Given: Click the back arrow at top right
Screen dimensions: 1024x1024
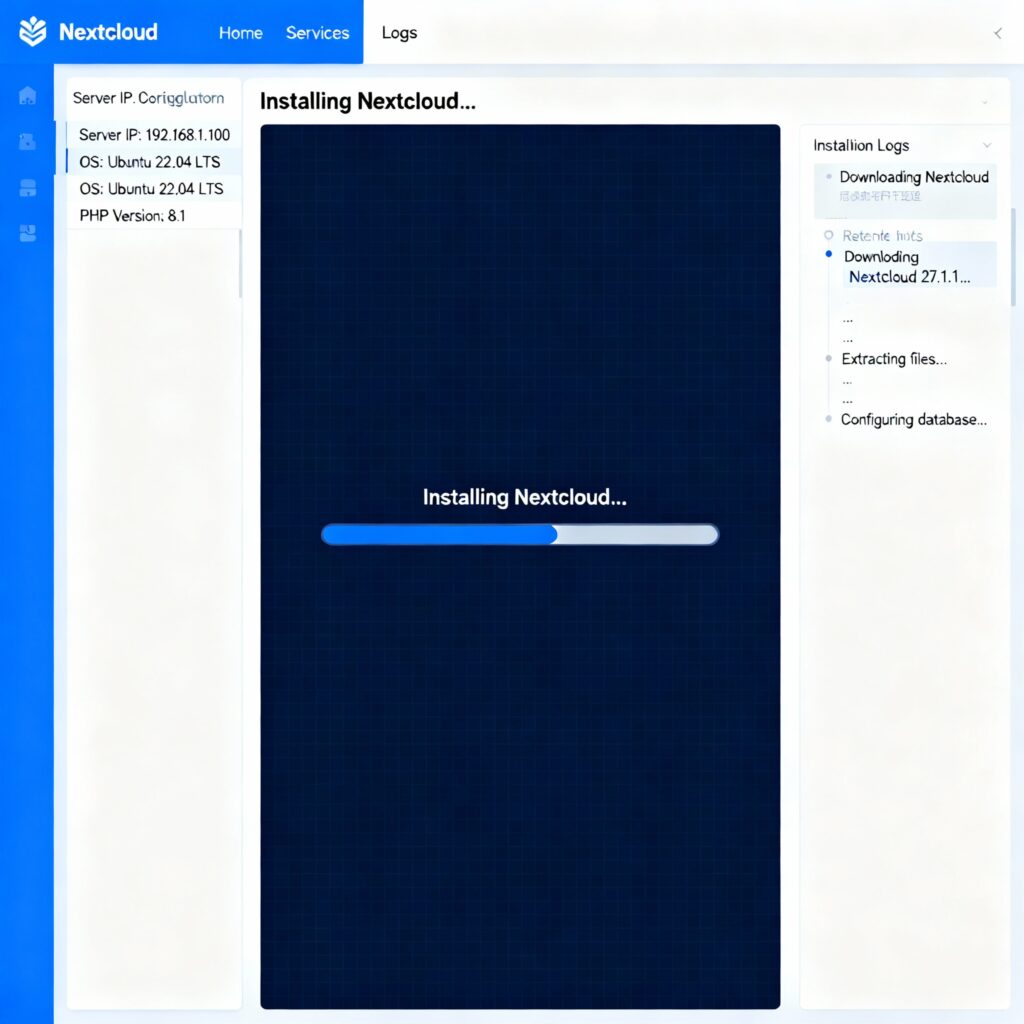Looking at the screenshot, I should click(997, 33).
